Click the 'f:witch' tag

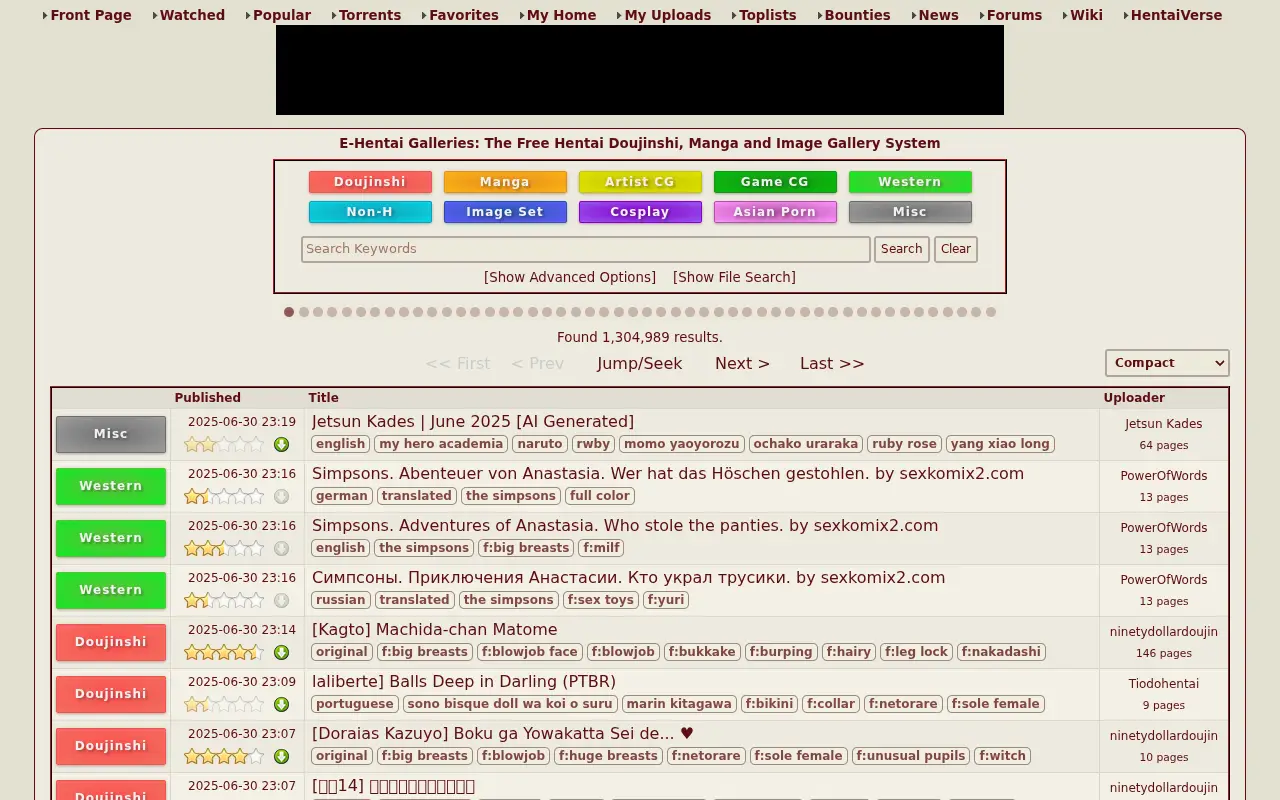pyautogui.click(x=1003, y=756)
